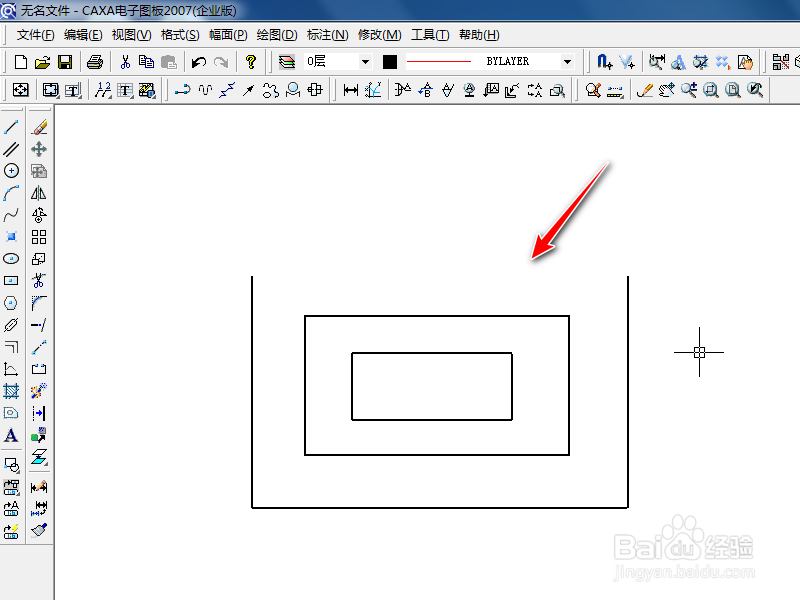
Task: Select the Spline curve tool
Action: click(x=11, y=215)
